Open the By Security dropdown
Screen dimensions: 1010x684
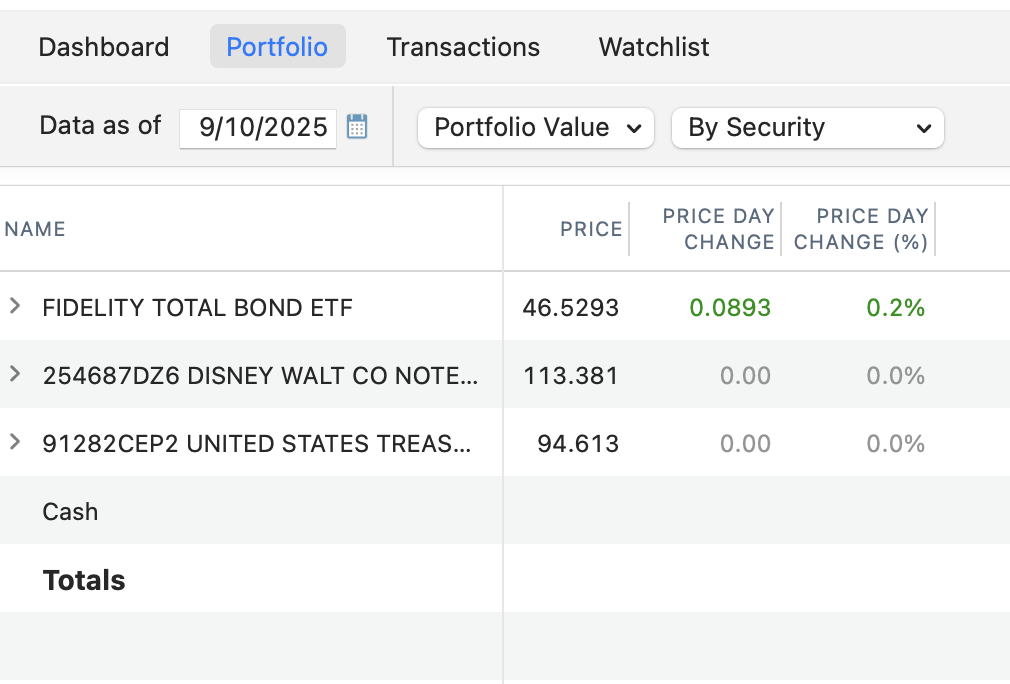pyautogui.click(x=807, y=128)
